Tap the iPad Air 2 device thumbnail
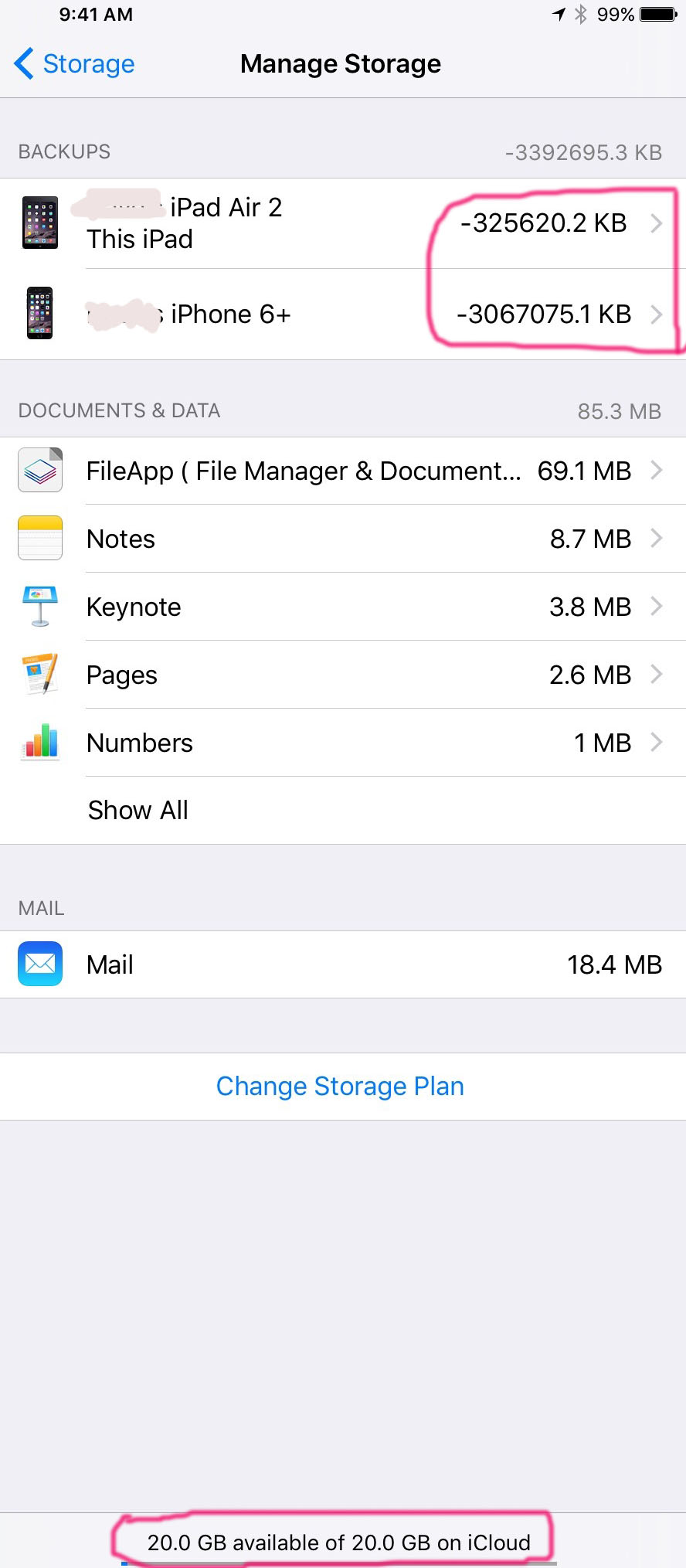 point(40,223)
